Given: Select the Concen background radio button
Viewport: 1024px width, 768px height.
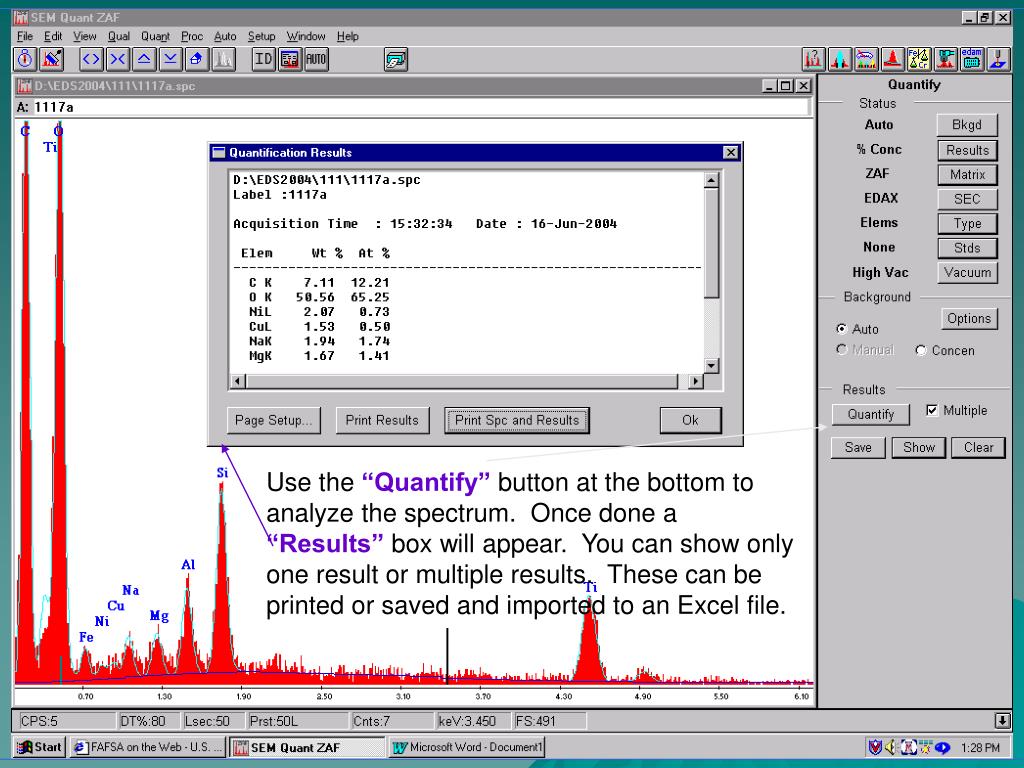Looking at the screenshot, I should (x=921, y=351).
